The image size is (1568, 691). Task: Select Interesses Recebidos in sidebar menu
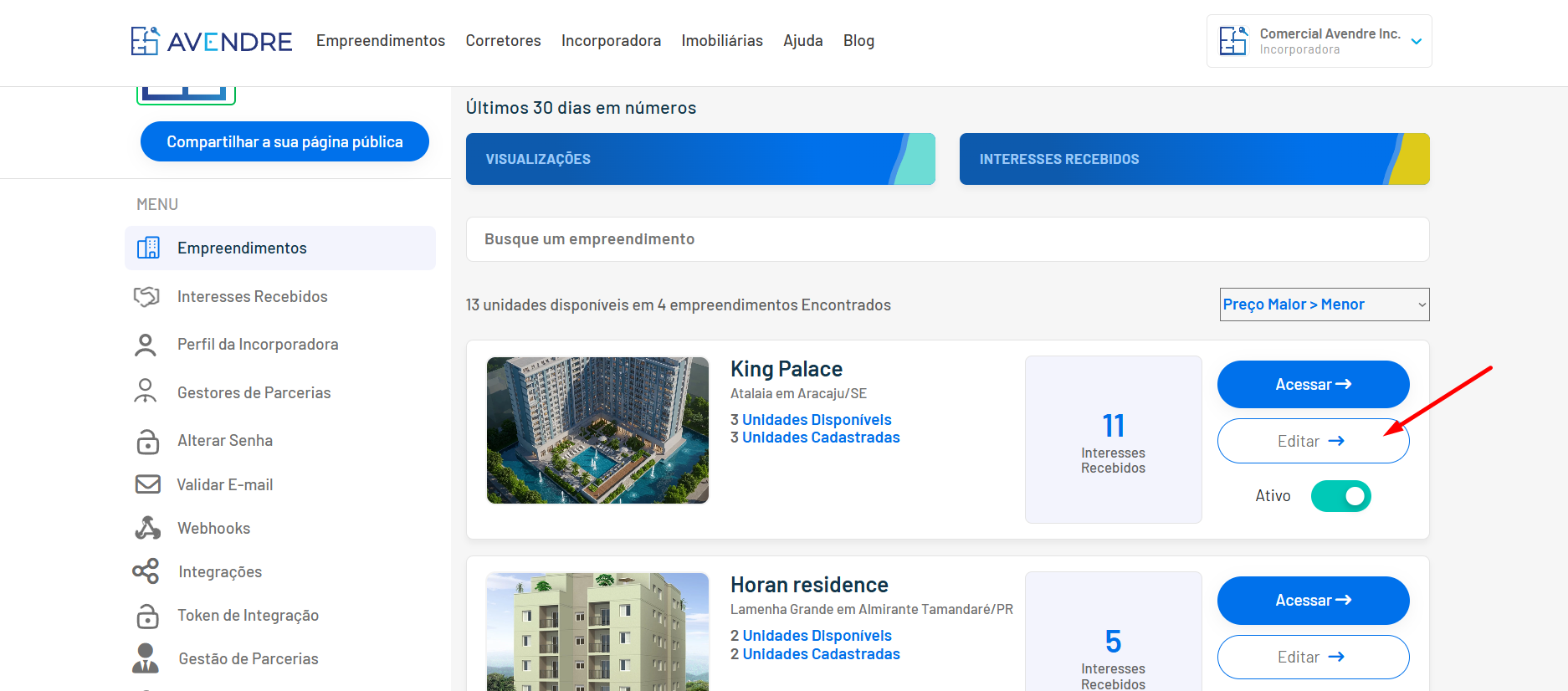point(252,297)
